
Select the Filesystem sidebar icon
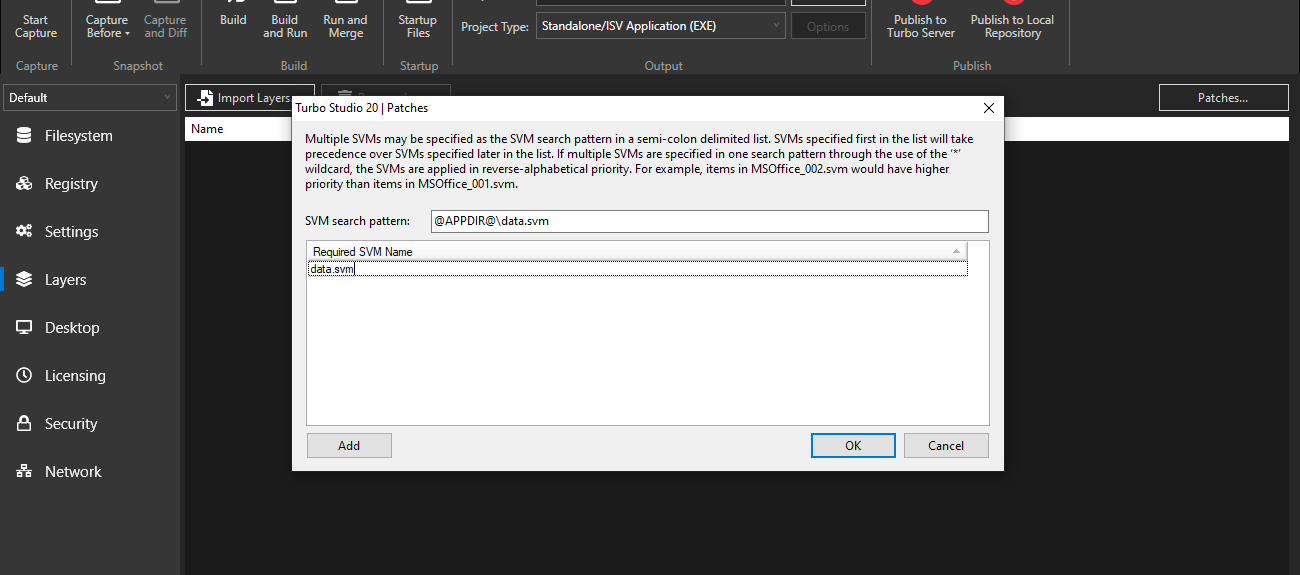click(24, 136)
